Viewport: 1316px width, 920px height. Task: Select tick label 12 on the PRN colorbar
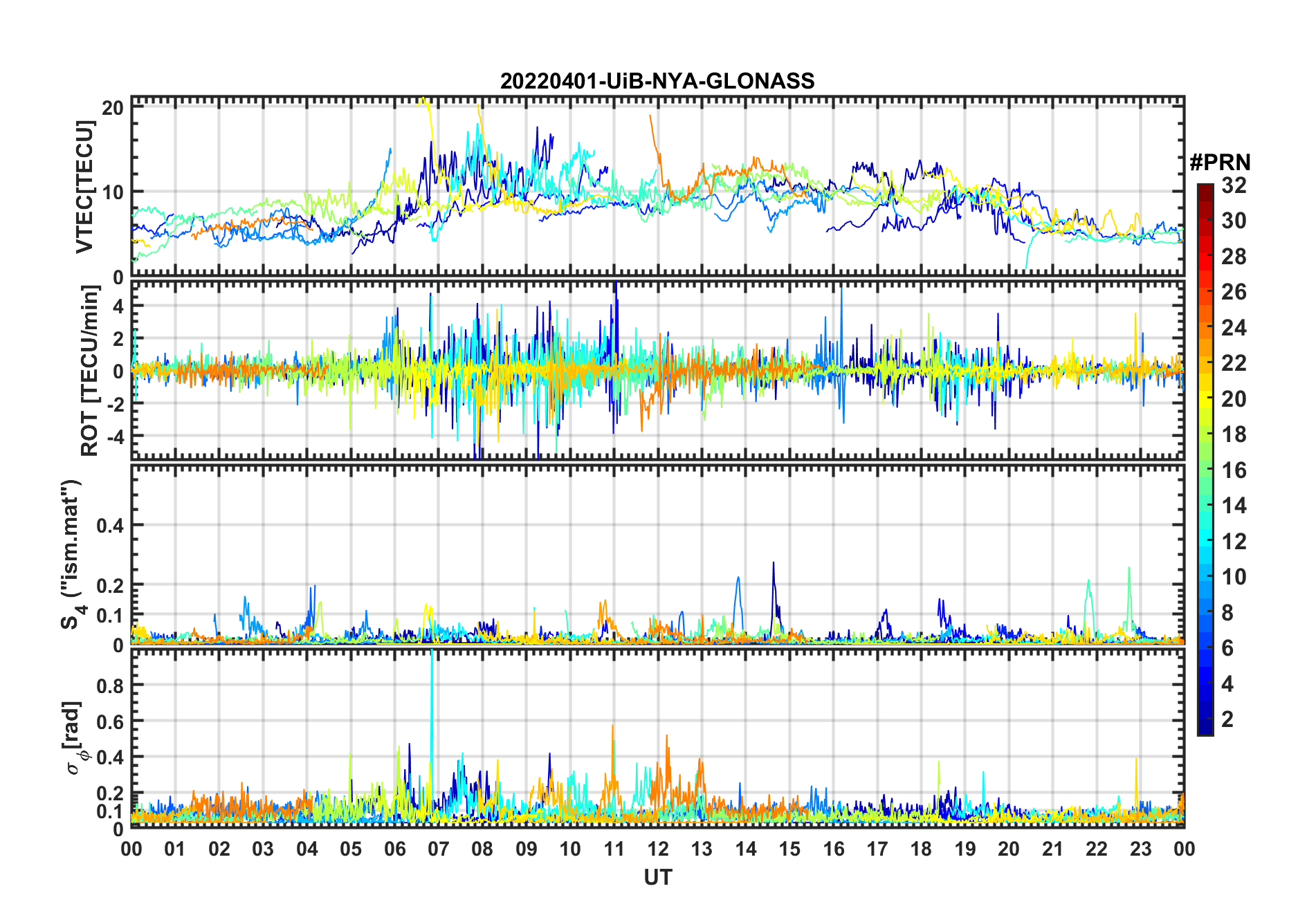click(1234, 541)
